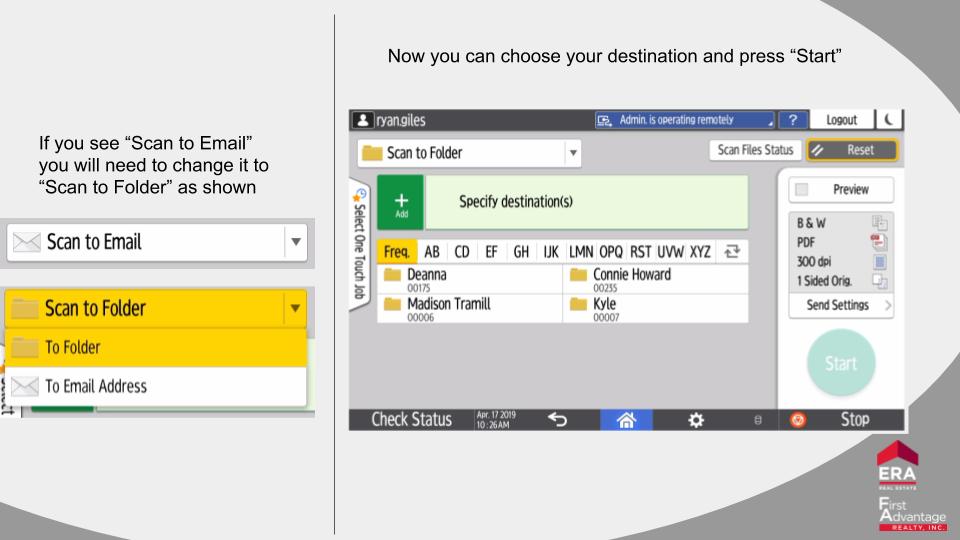
Task: Switch to the GH tab
Action: tap(521, 252)
